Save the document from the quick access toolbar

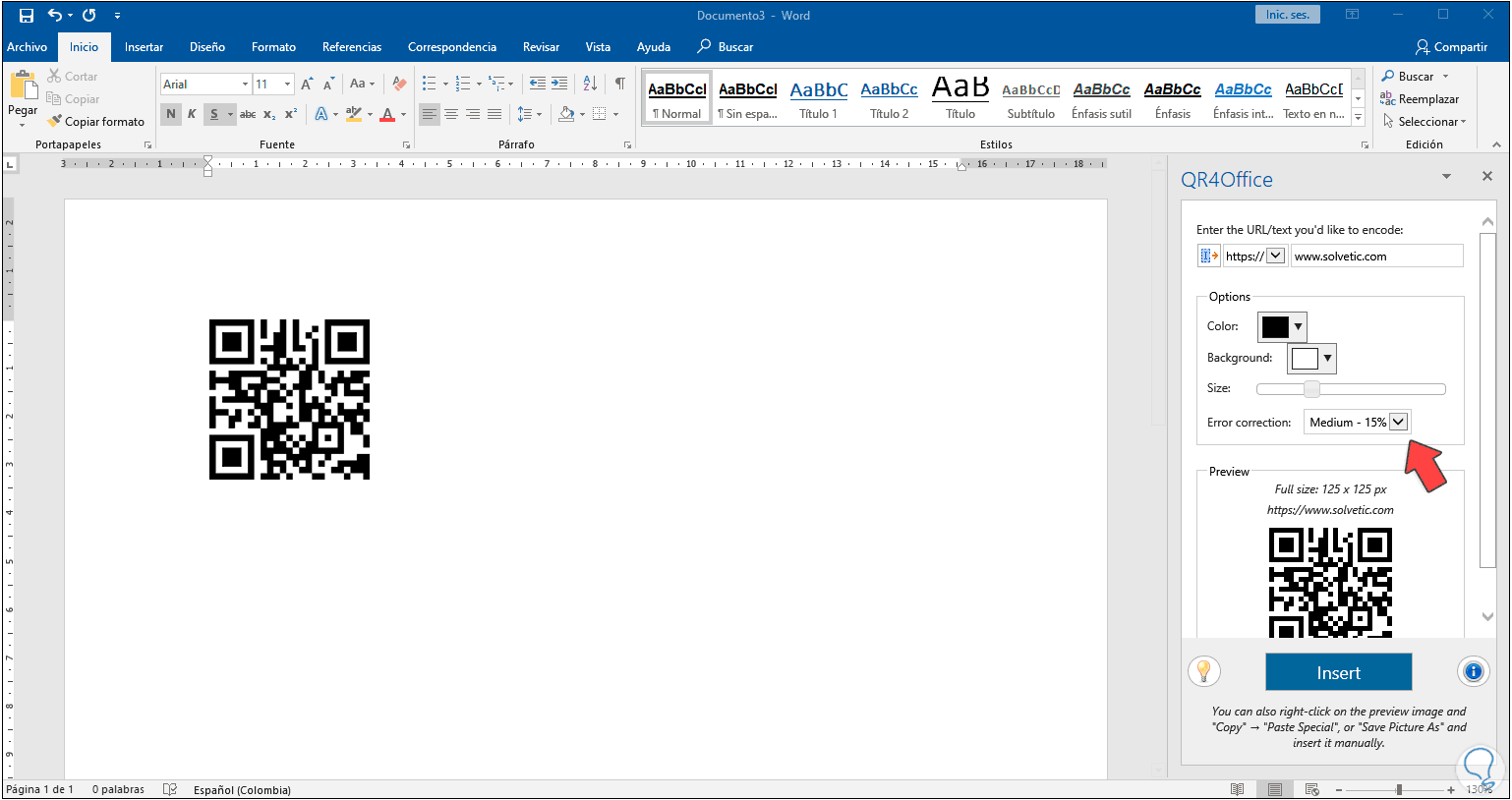click(x=27, y=16)
